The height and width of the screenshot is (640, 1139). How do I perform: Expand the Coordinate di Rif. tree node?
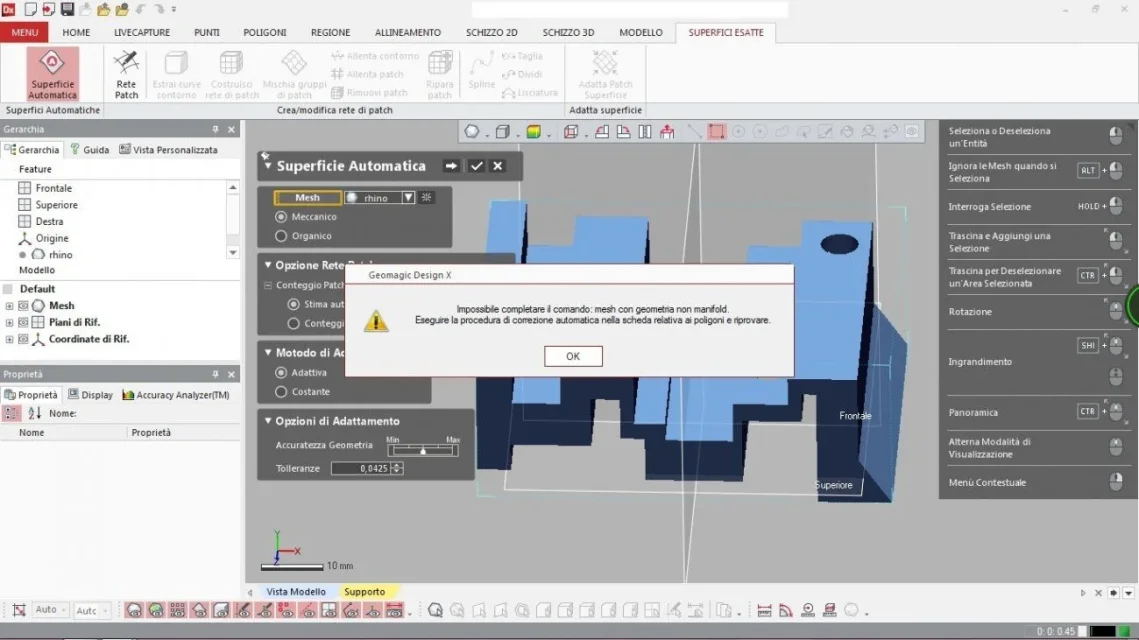pyautogui.click(x=9, y=339)
